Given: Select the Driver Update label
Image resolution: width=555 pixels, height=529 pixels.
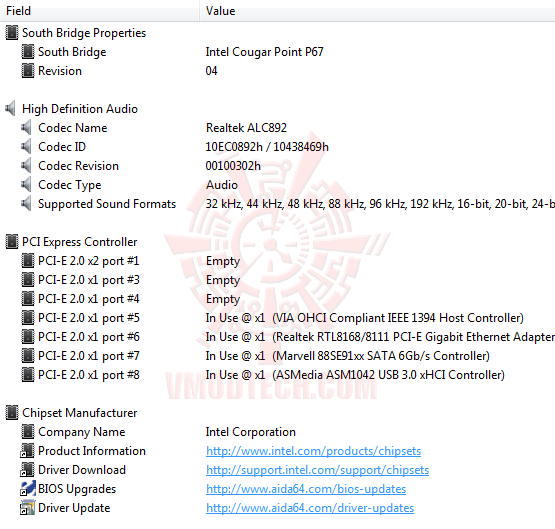Looking at the screenshot, I should pyautogui.click(x=74, y=508).
